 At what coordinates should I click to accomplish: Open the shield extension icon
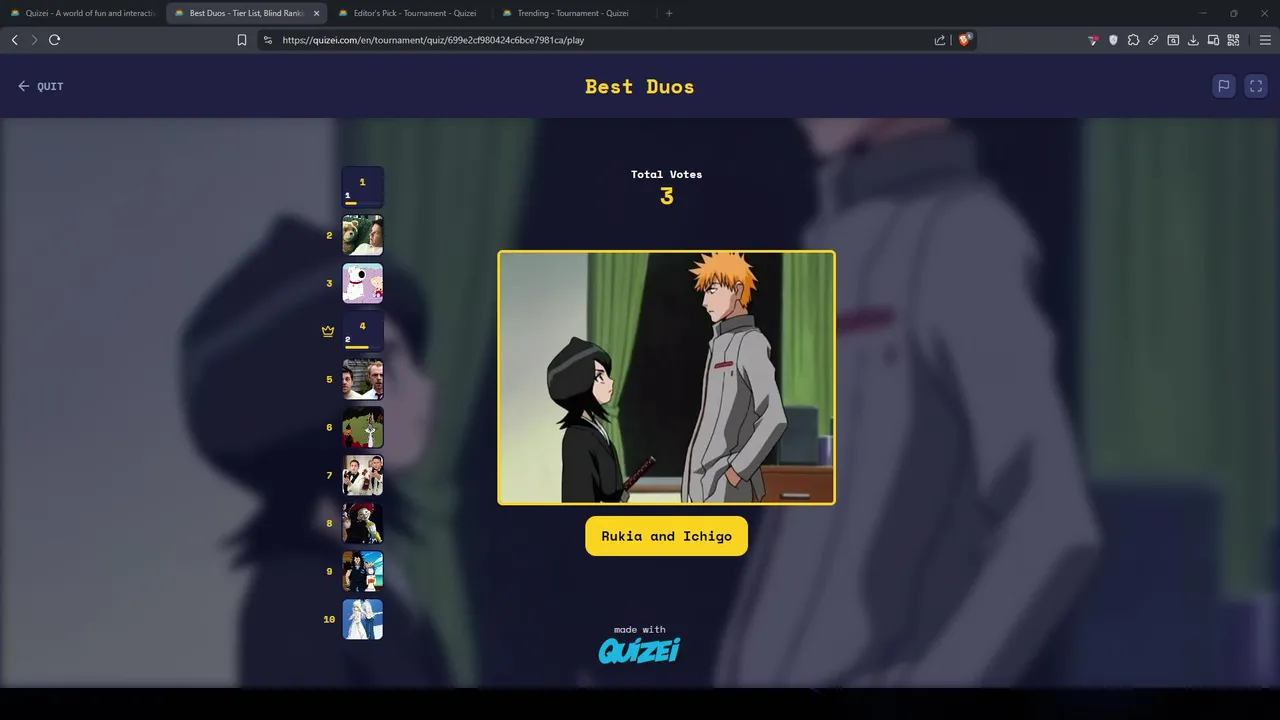[x=1113, y=40]
